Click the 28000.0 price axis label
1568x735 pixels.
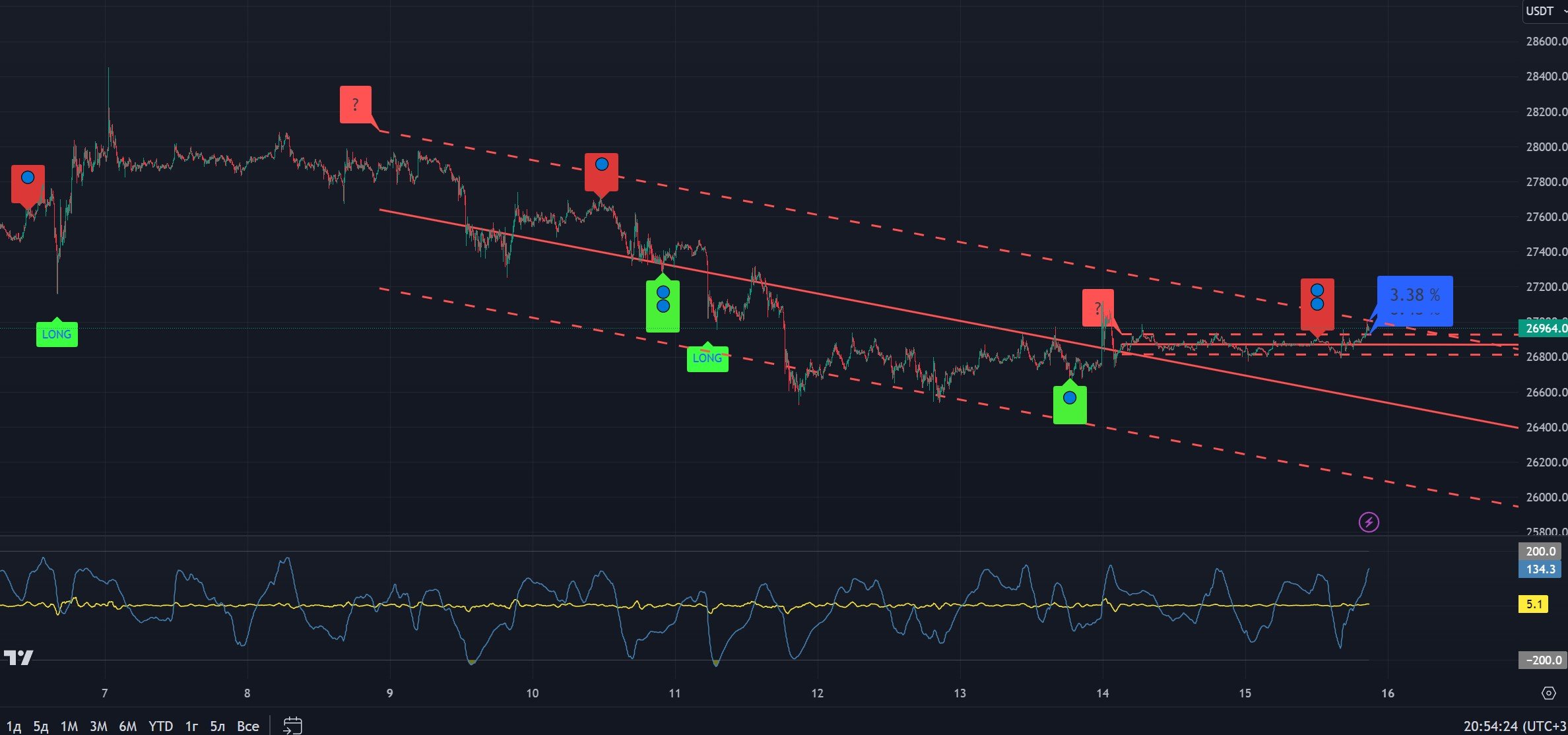(1546, 146)
